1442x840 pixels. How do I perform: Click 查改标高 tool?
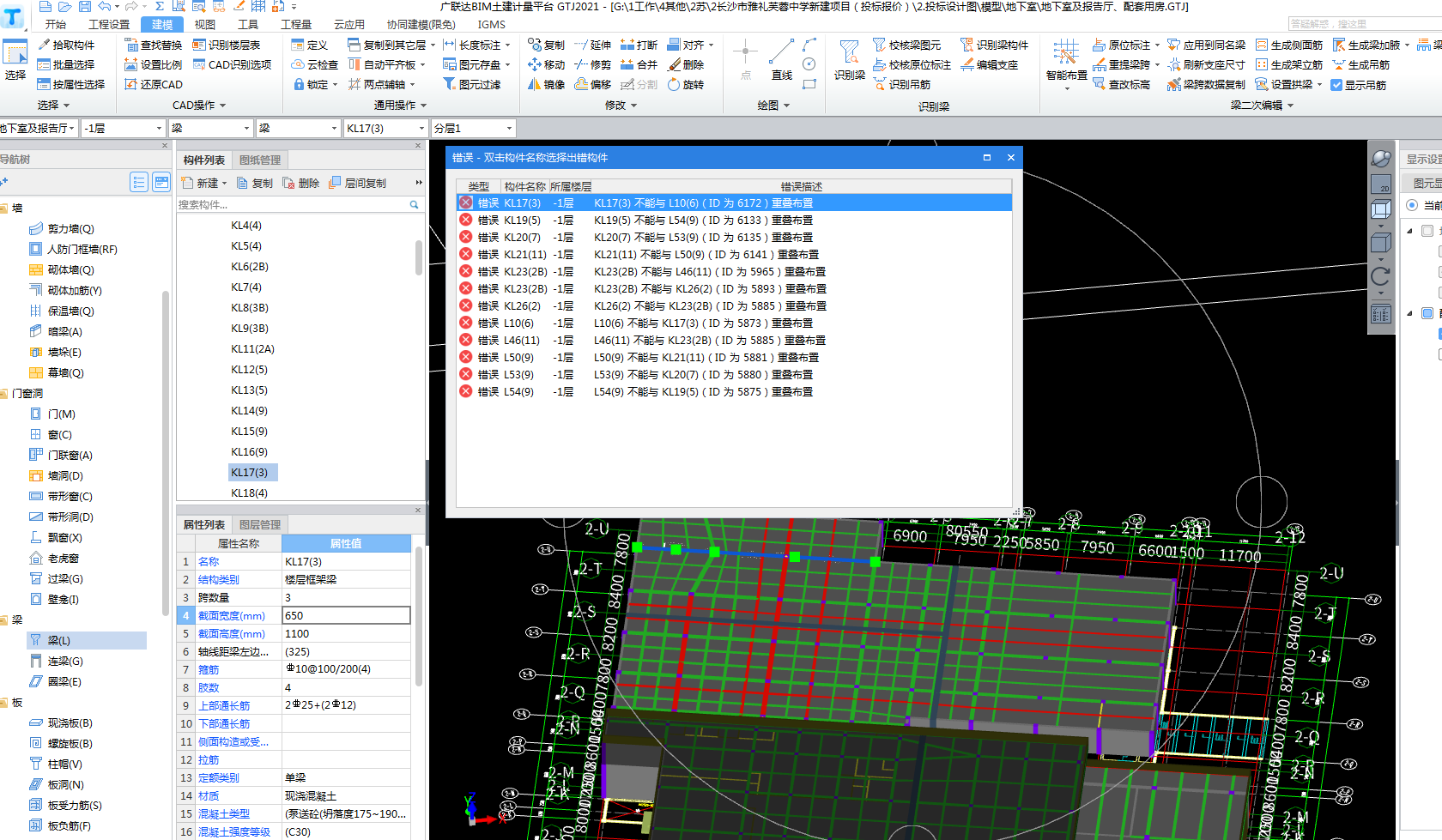1122,84
